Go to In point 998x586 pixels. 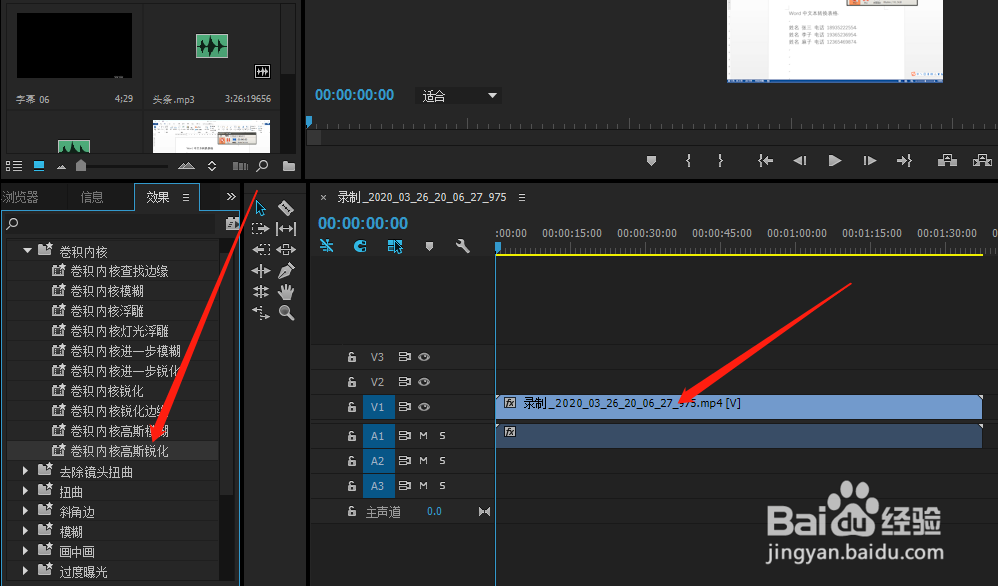click(x=765, y=161)
